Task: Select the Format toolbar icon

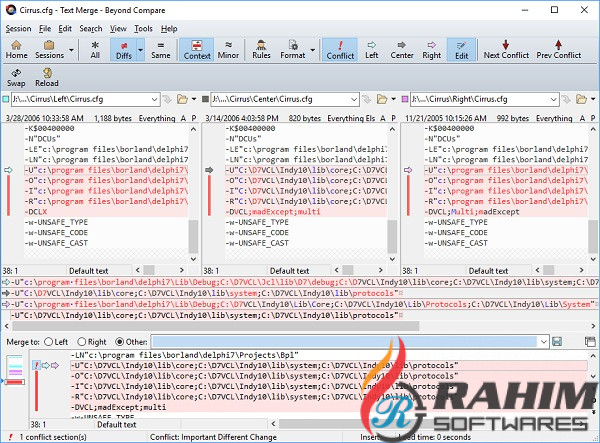Action: pos(293,50)
